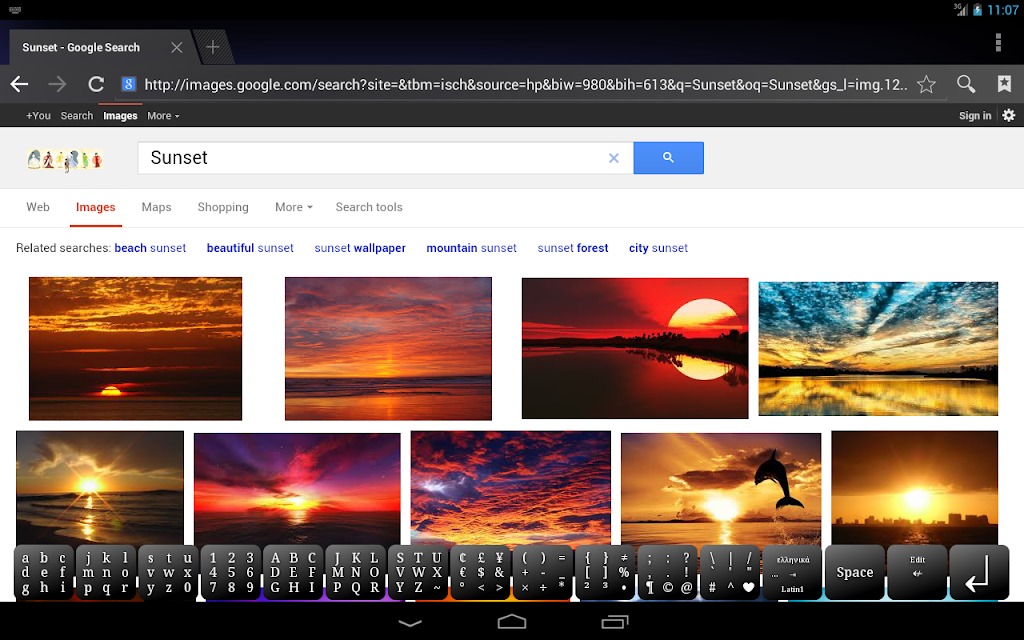The image size is (1024, 640).
Task: Expand More menu in top Google bar
Action: [162, 116]
